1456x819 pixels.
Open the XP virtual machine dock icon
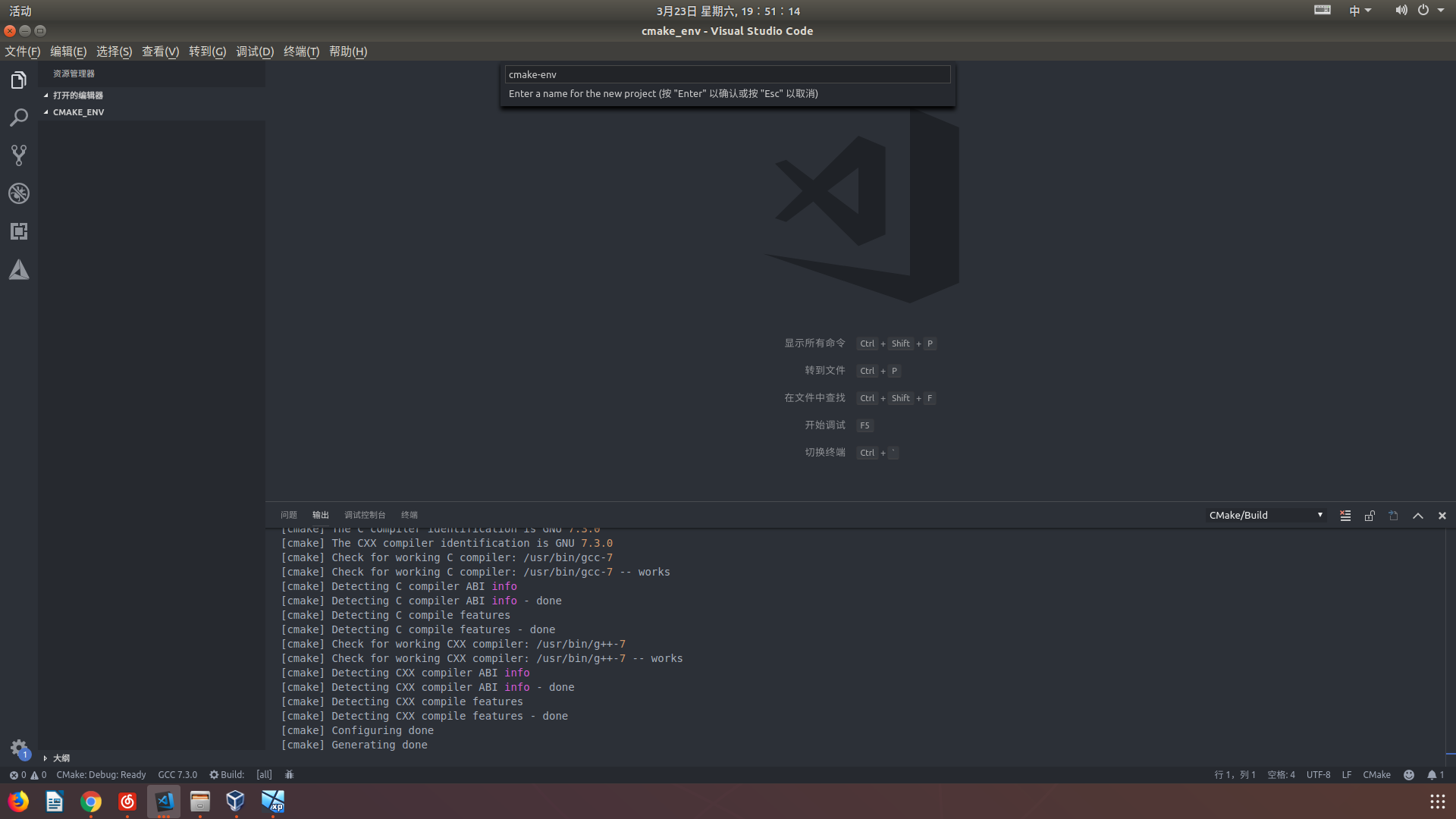(273, 802)
